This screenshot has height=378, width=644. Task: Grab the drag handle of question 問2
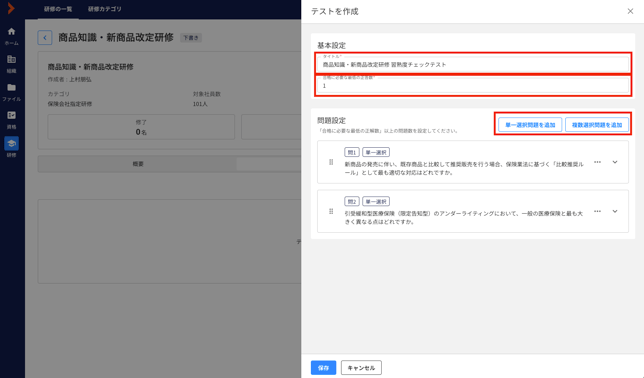331,211
